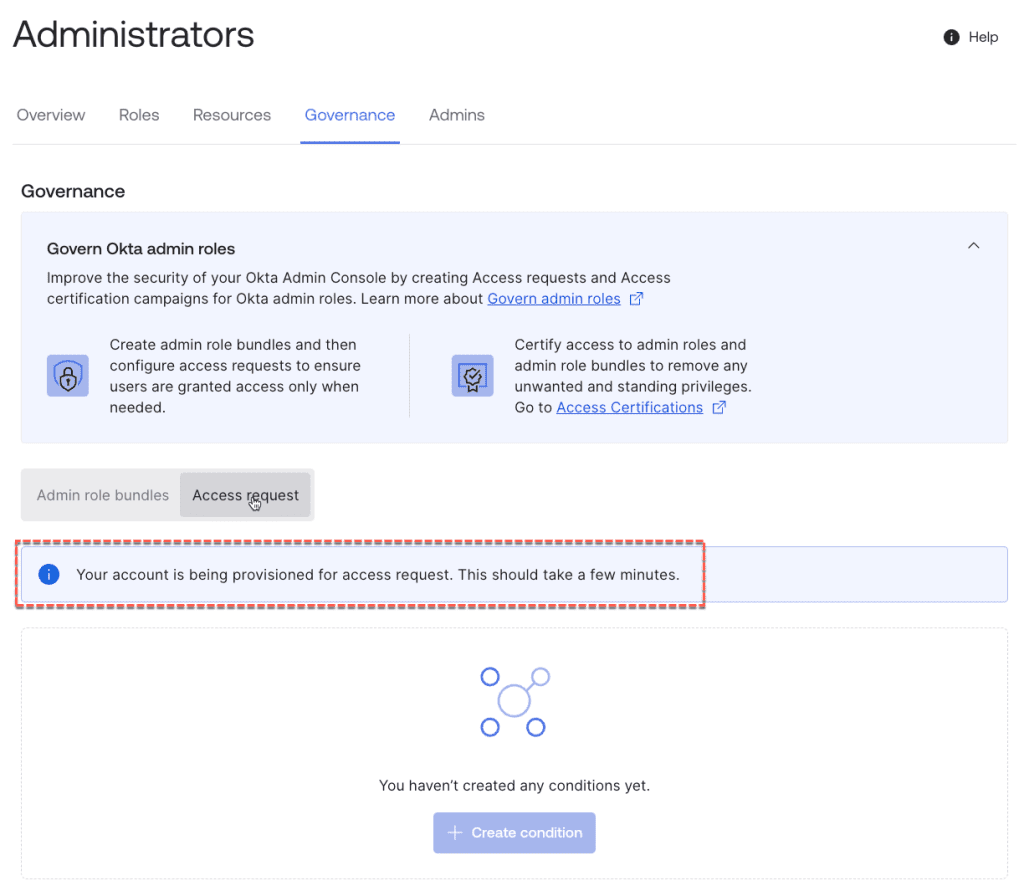Switch to Admin role bundles view

[x=103, y=495]
